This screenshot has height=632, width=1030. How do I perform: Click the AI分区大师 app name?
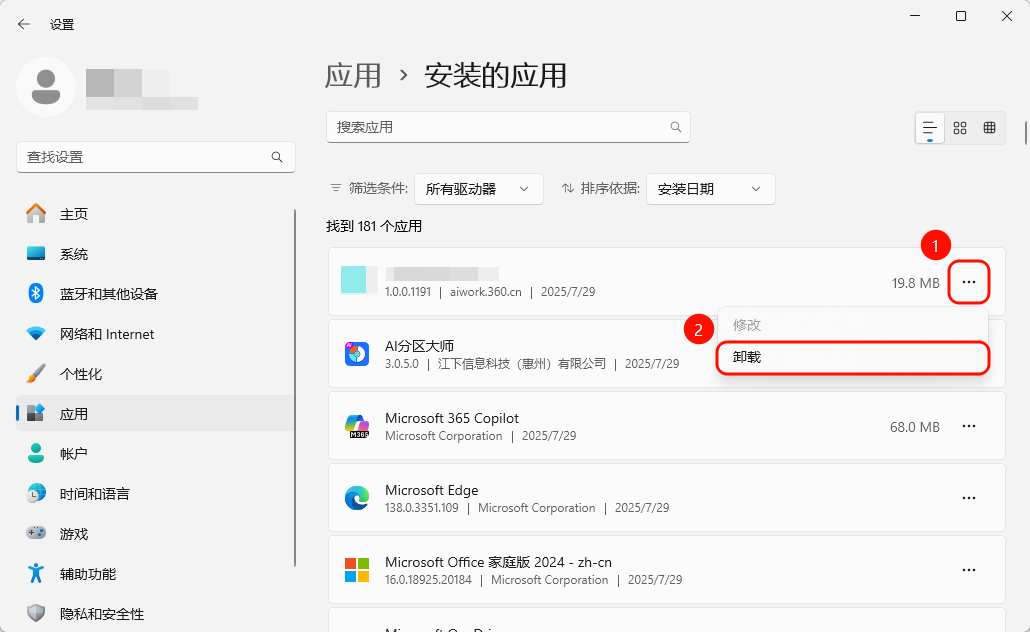419,346
